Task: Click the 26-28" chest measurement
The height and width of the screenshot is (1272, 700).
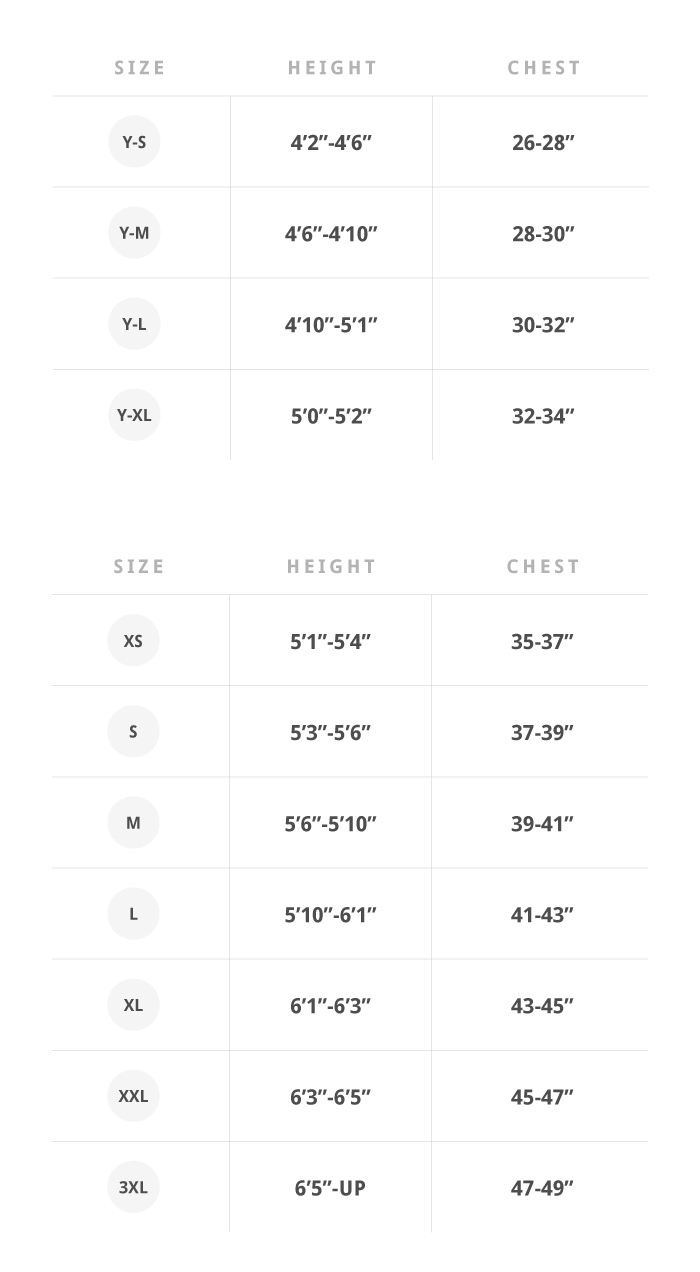Action: (x=543, y=143)
